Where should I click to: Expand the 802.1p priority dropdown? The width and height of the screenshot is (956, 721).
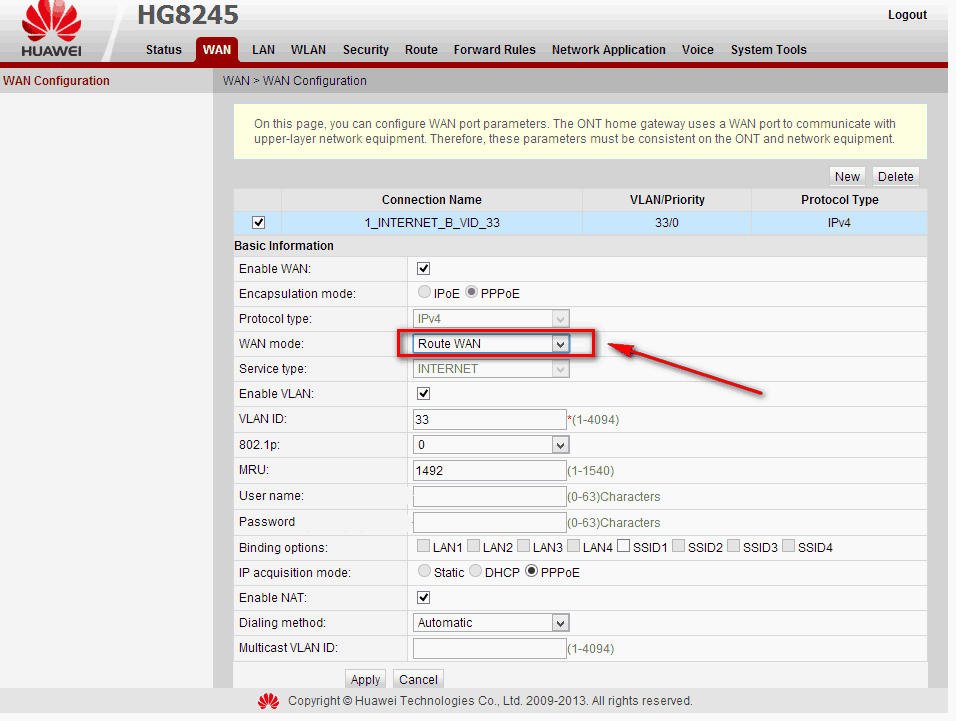491,444
